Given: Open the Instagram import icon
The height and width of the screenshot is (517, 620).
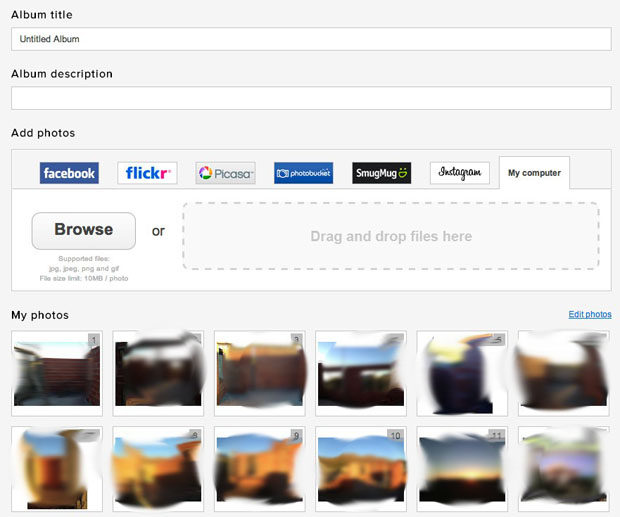Looking at the screenshot, I should point(460,173).
